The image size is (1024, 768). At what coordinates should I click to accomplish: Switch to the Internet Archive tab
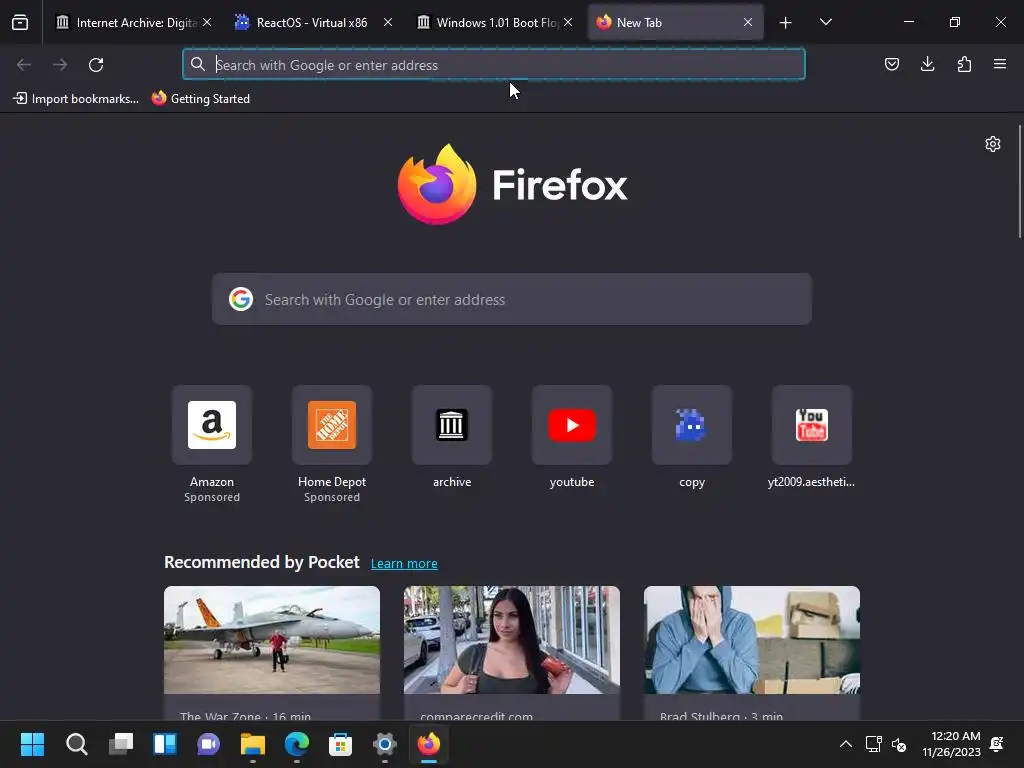pos(134,22)
